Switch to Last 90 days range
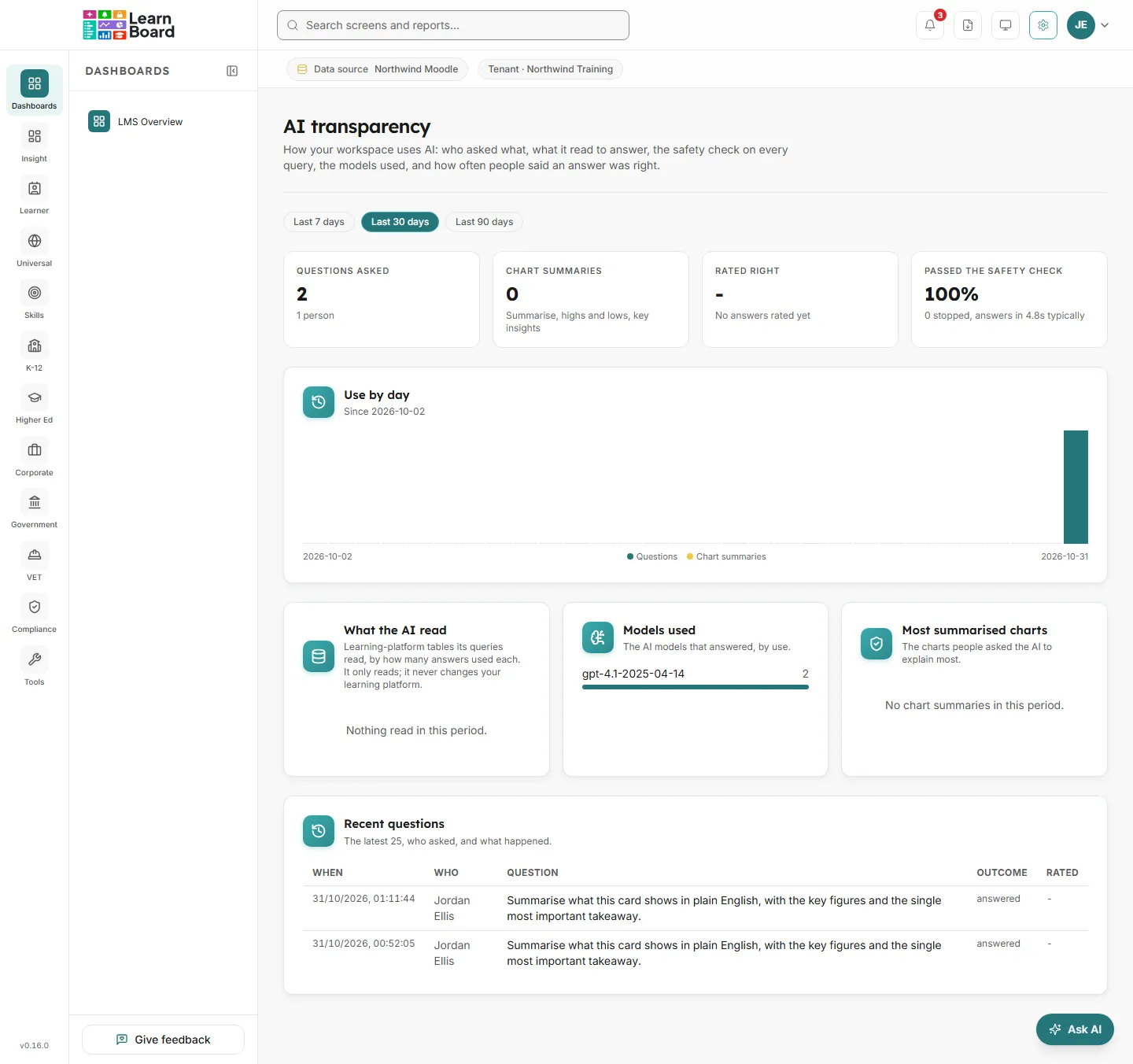Image resolution: width=1133 pixels, height=1064 pixels. (x=484, y=222)
